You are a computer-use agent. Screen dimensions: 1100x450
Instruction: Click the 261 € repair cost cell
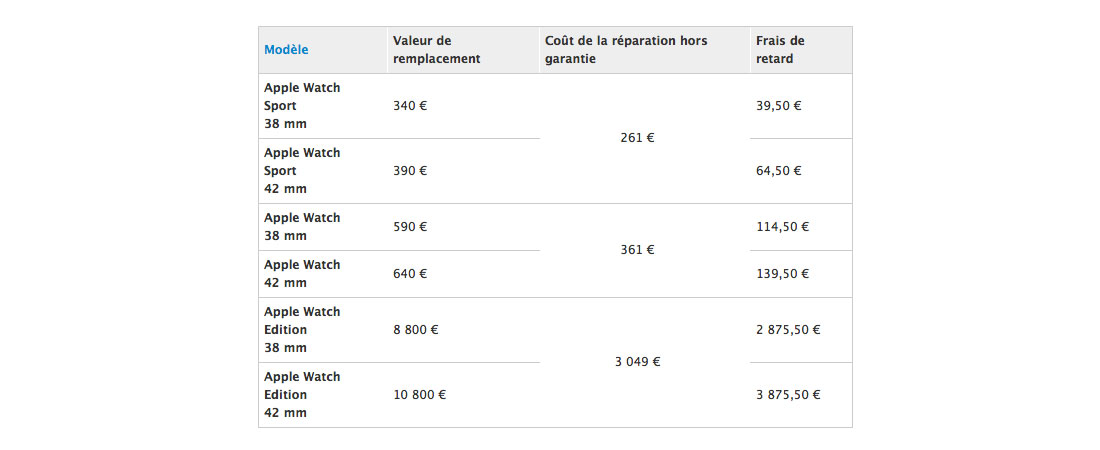click(x=638, y=138)
